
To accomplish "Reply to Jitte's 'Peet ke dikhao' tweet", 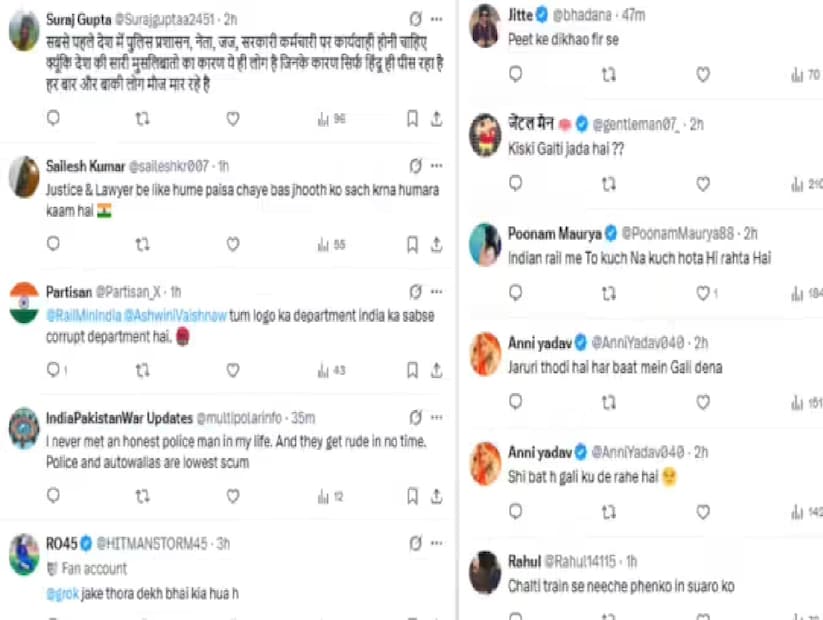I will (515, 74).
